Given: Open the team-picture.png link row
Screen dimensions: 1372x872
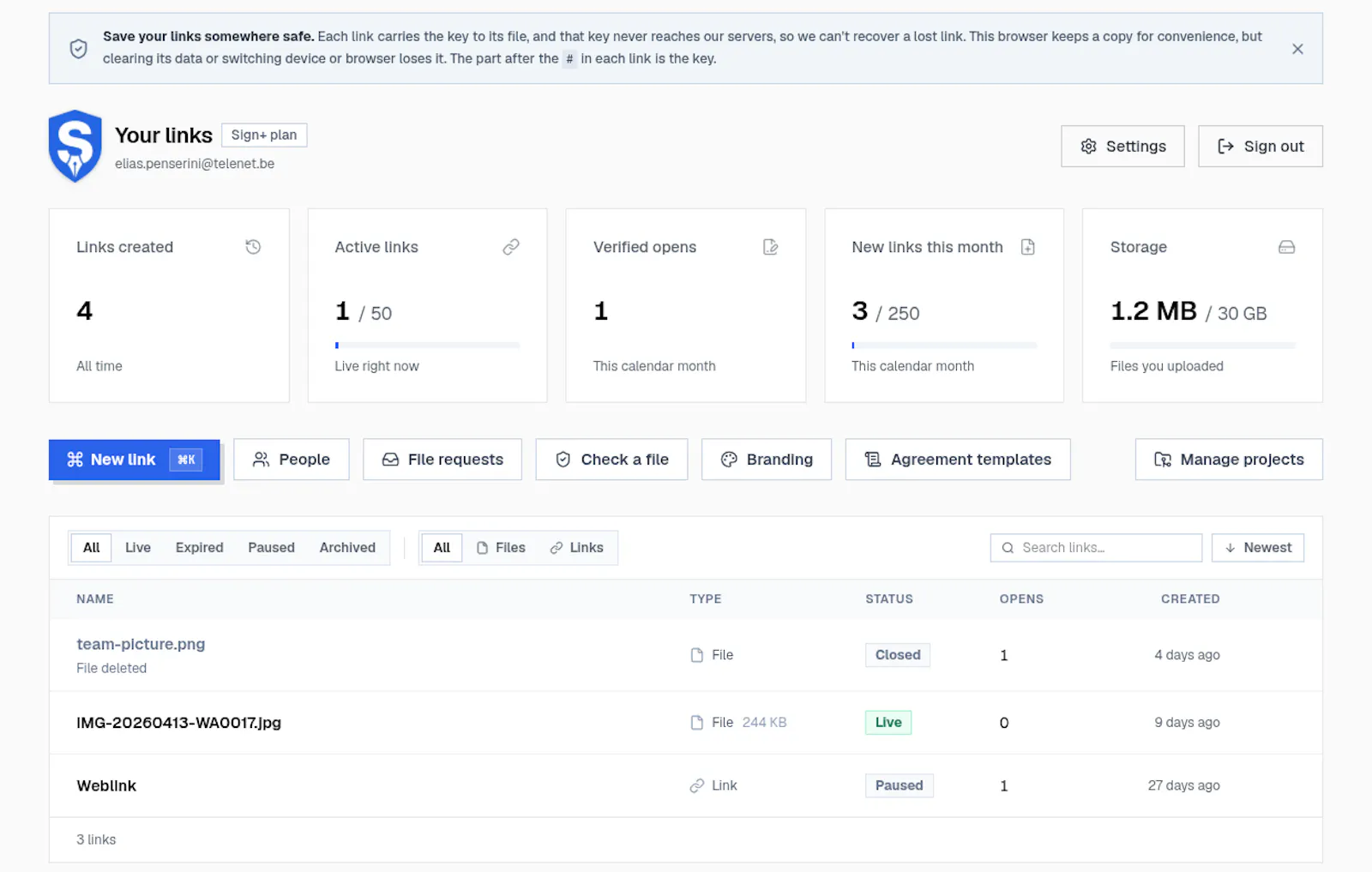Looking at the screenshot, I should [685, 655].
